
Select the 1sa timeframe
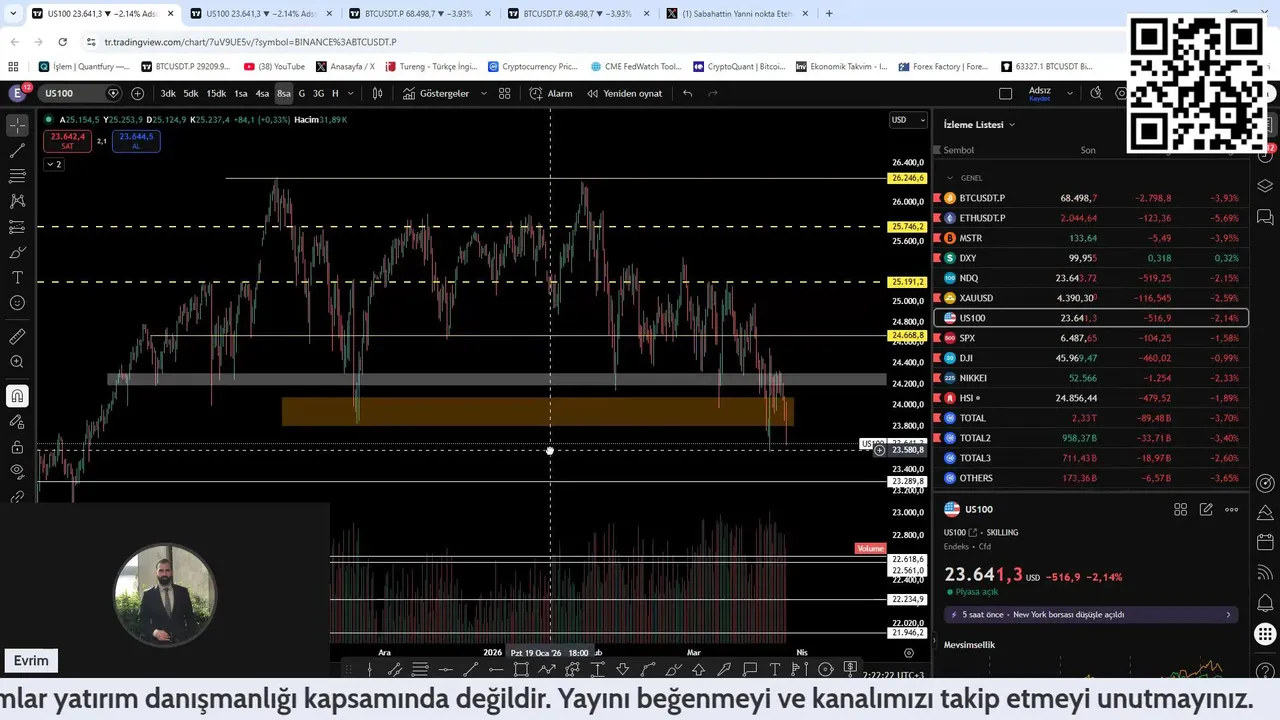[x=241, y=93]
